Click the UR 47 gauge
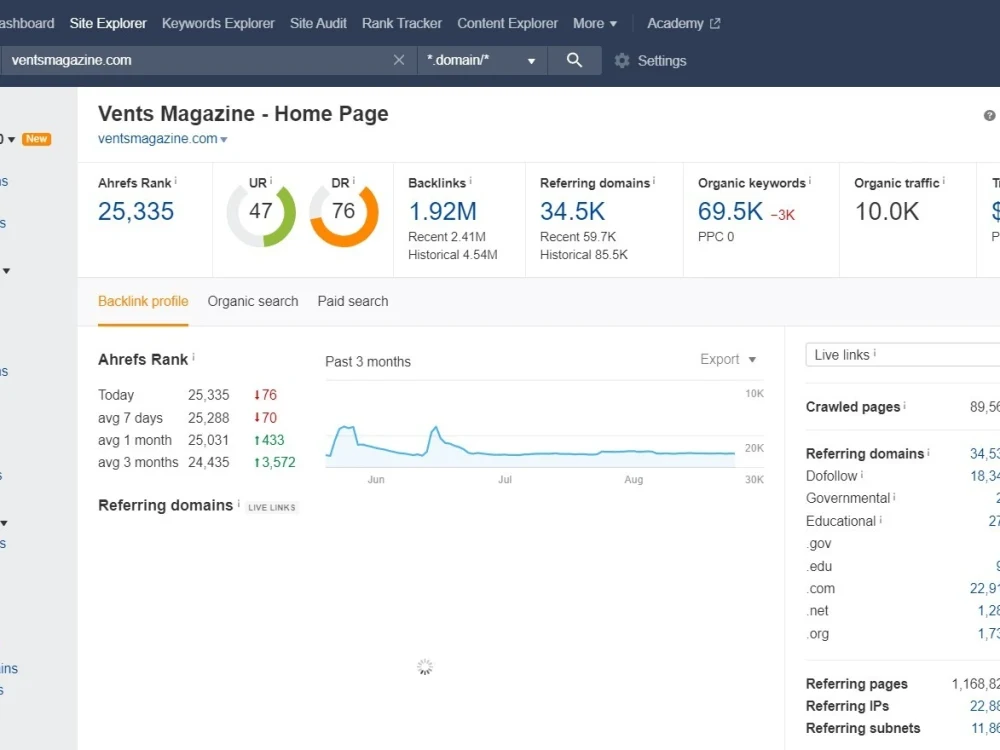 [261, 212]
